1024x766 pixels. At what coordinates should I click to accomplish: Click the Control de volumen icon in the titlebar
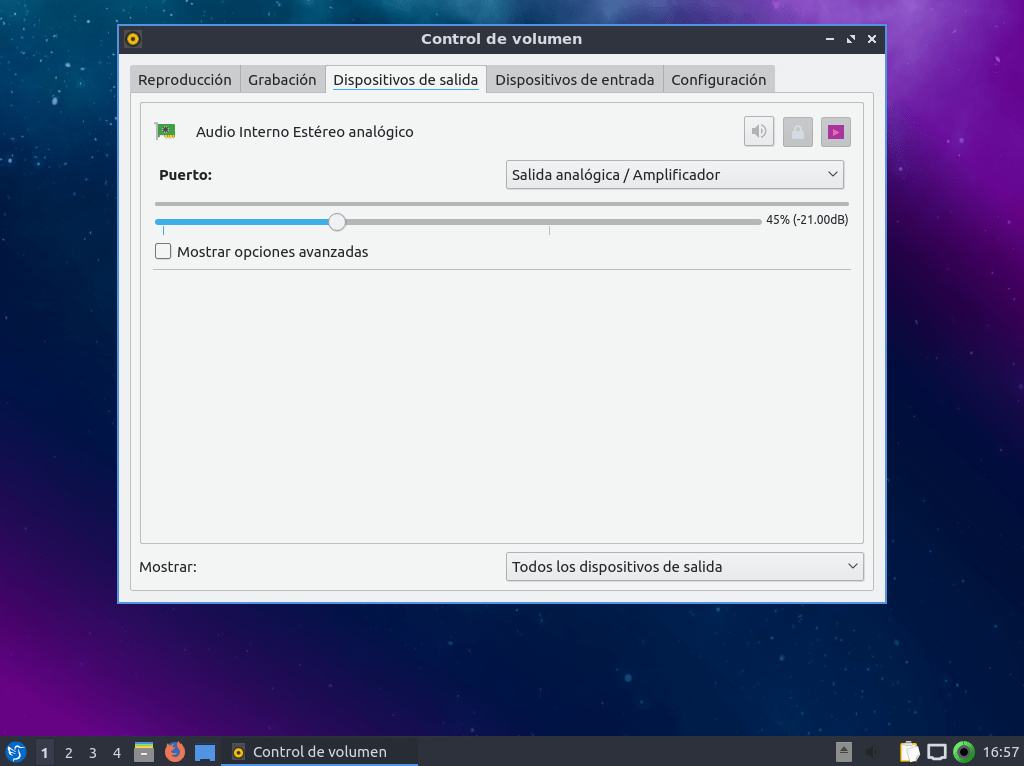[131, 39]
